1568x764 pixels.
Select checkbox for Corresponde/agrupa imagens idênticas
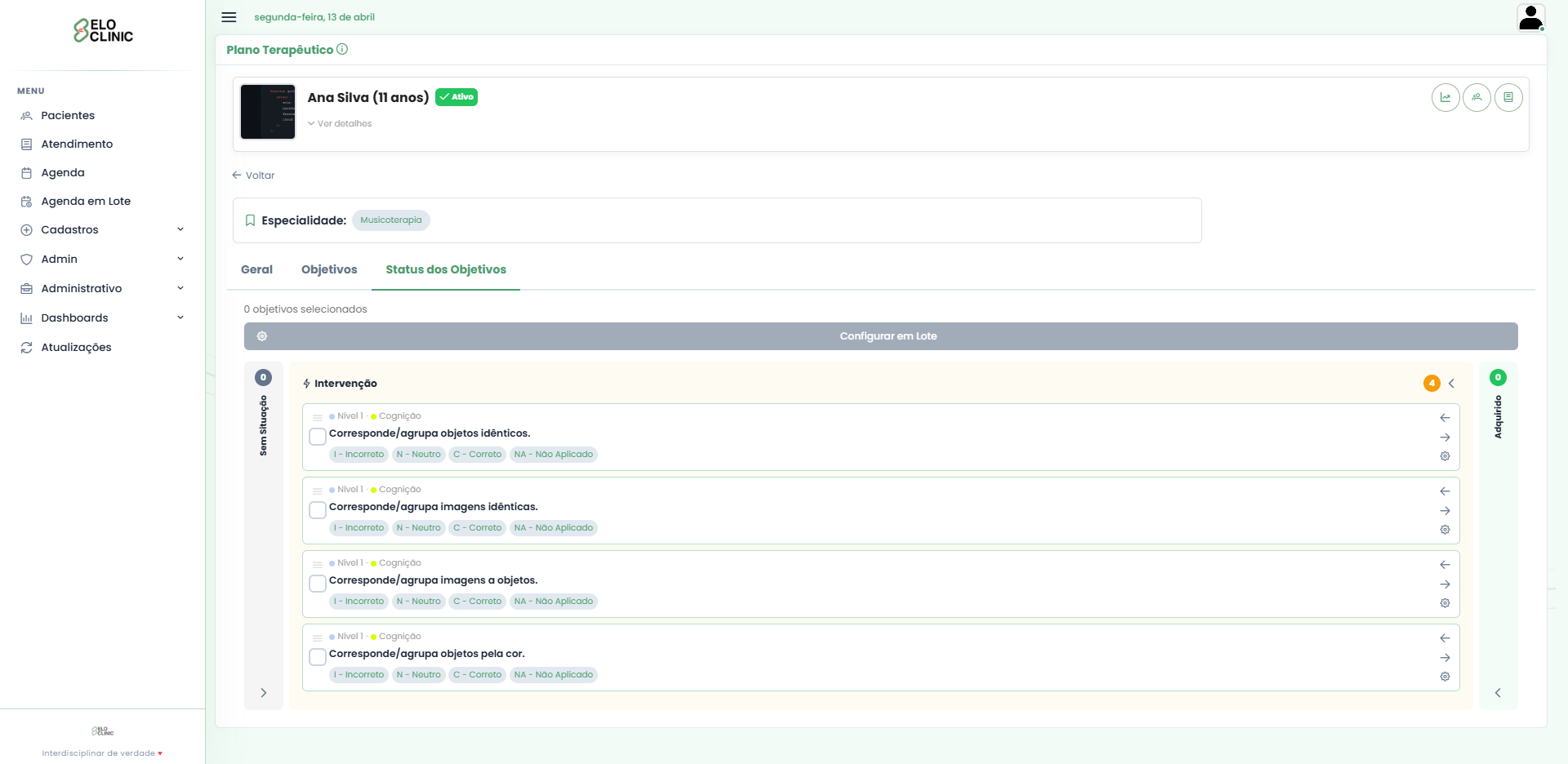click(x=318, y=510)
